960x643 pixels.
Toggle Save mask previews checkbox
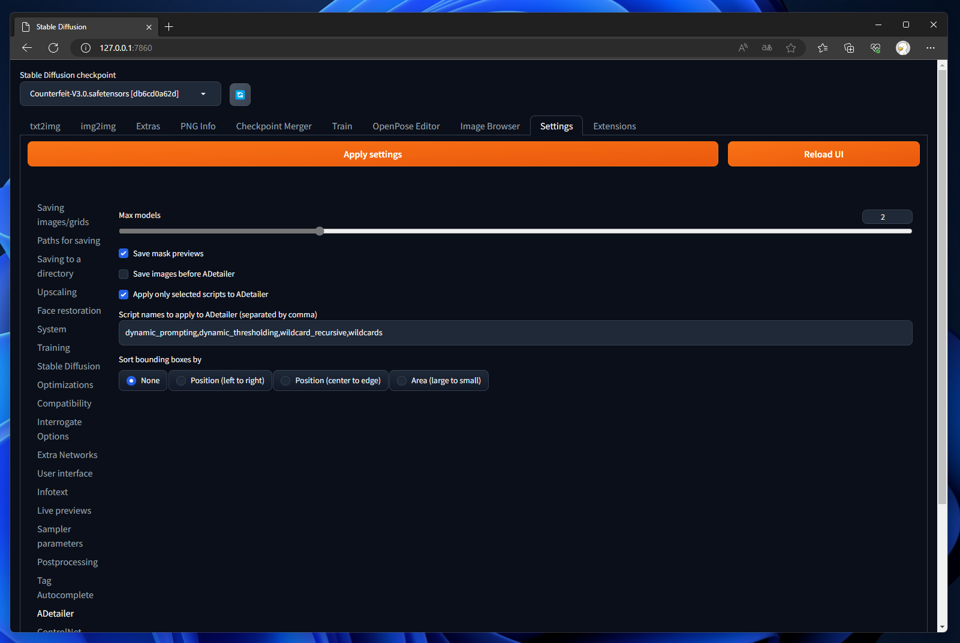click(124, 254)
